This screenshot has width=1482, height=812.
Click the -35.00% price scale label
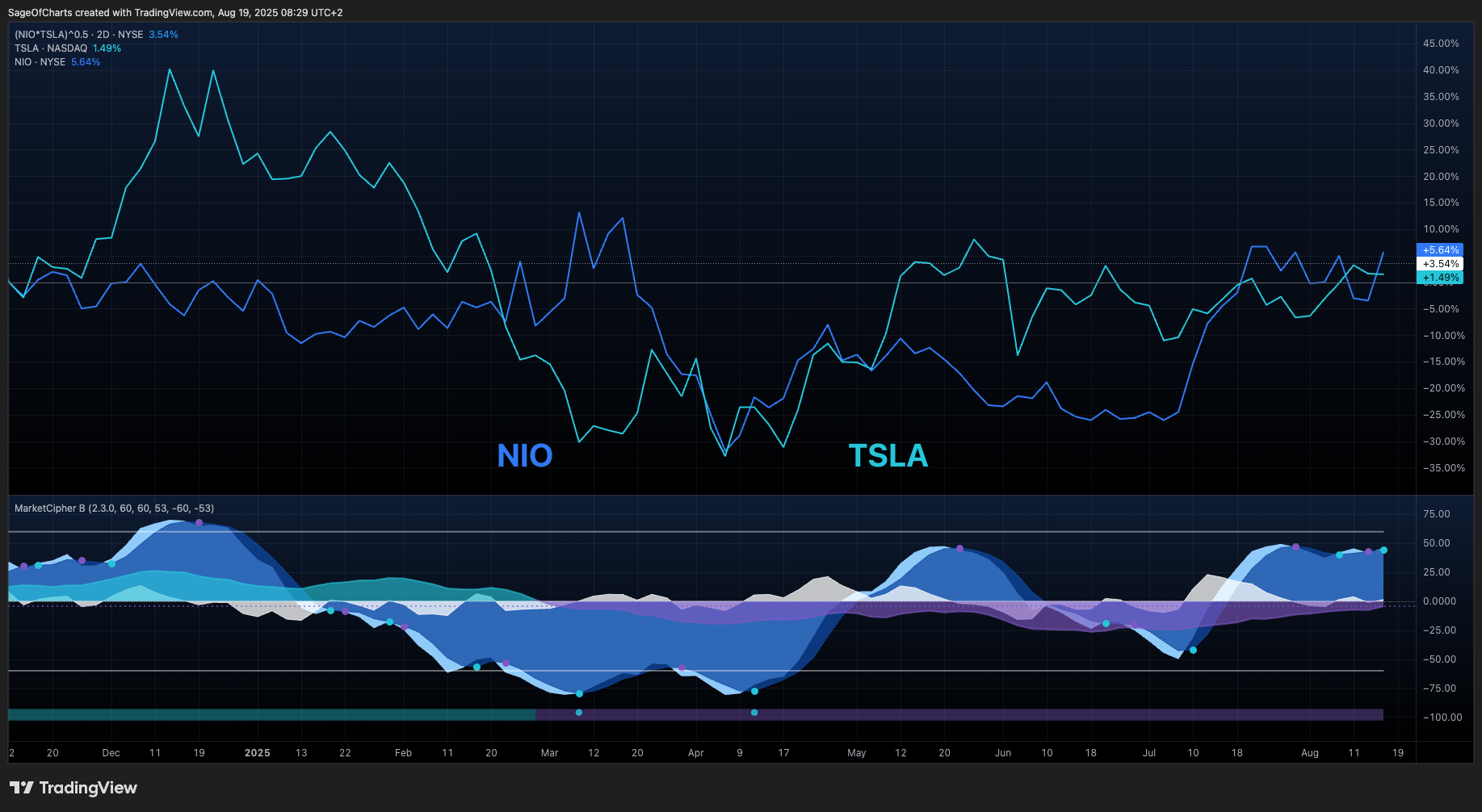(x=1443, y=468)
